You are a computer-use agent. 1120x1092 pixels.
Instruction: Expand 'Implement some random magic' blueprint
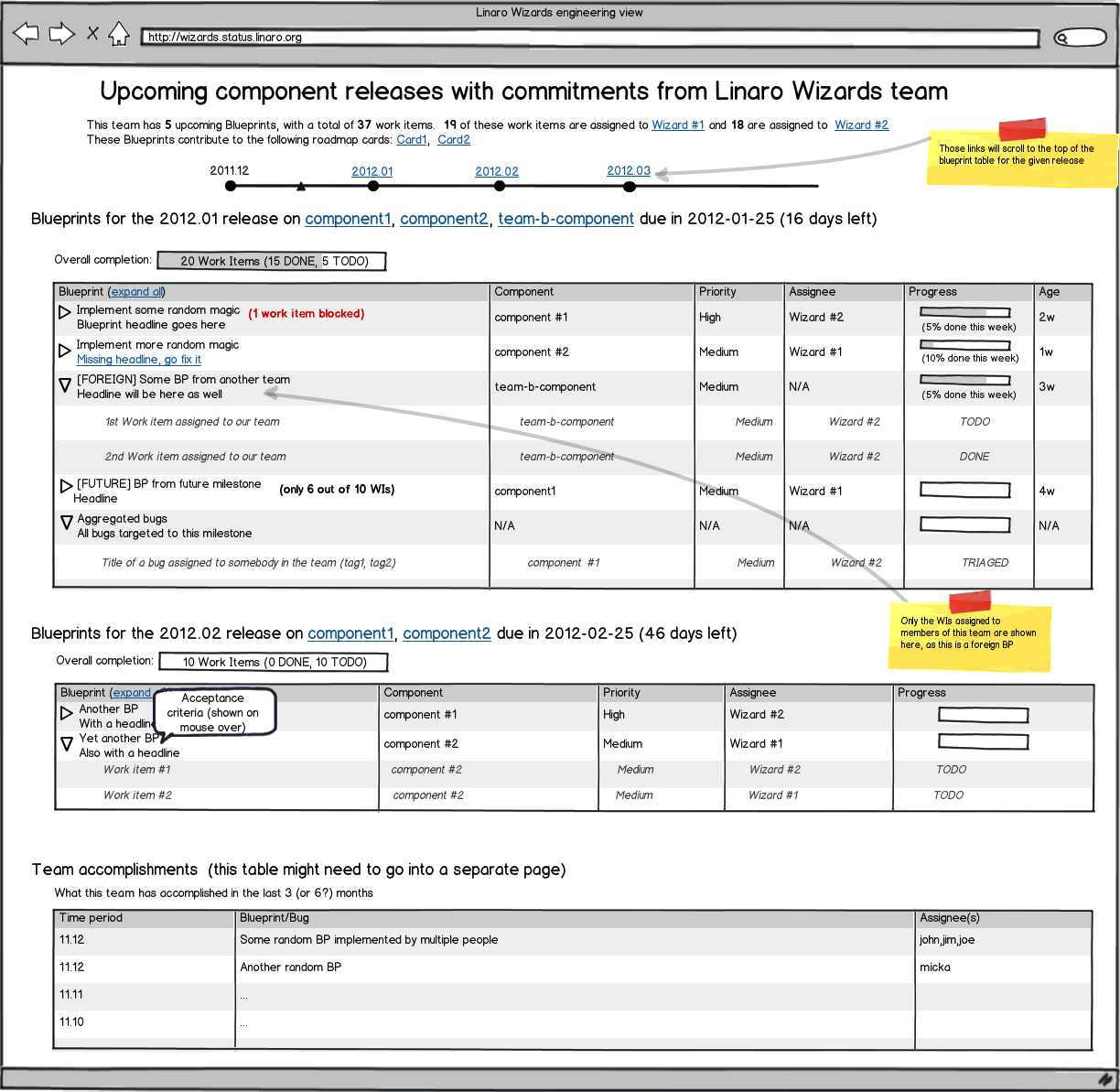(x=65, y=313)
